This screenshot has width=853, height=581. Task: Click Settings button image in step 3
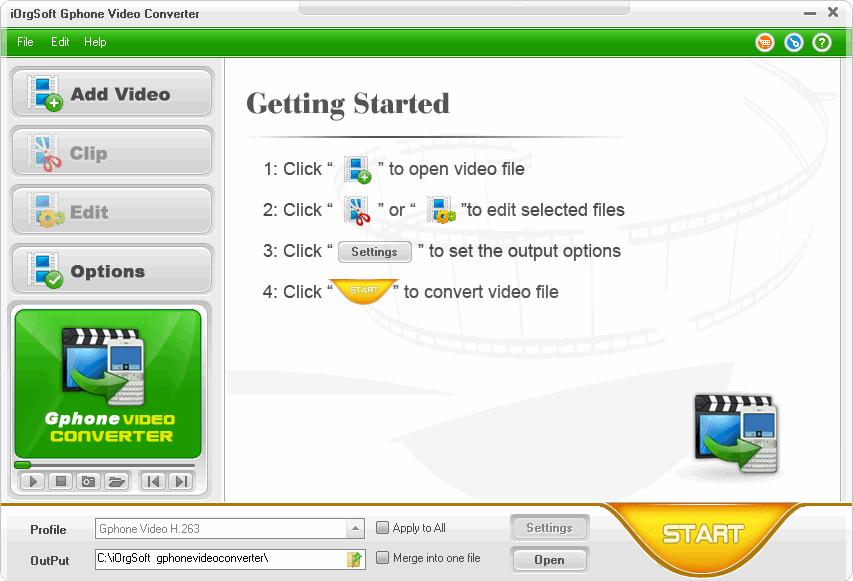tap(374, 252)
